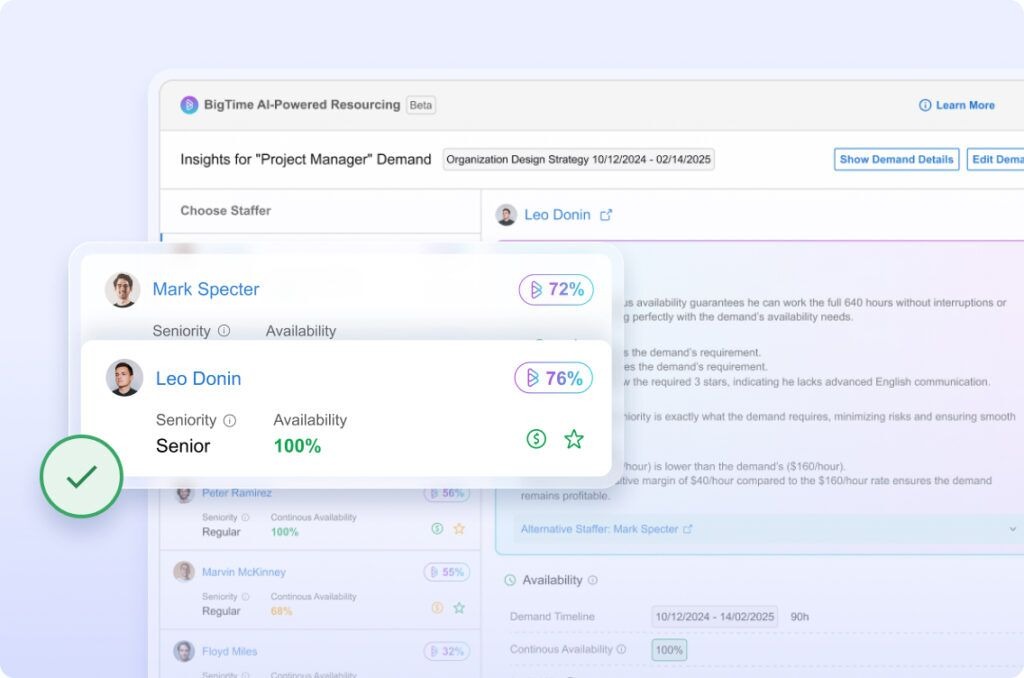Click the dollar icon on Leo Donin's card

536,439
